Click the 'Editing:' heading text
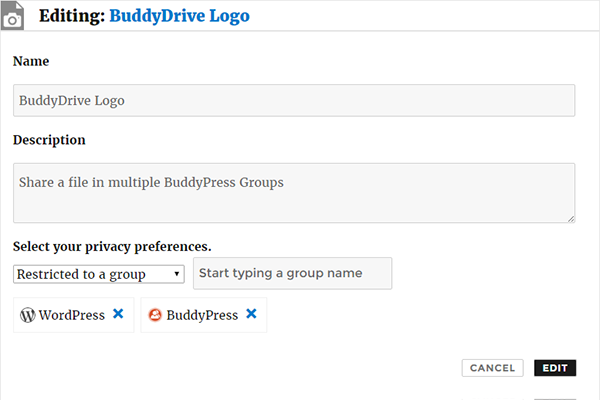Screen dimensions: 600x400 (71, 16)
